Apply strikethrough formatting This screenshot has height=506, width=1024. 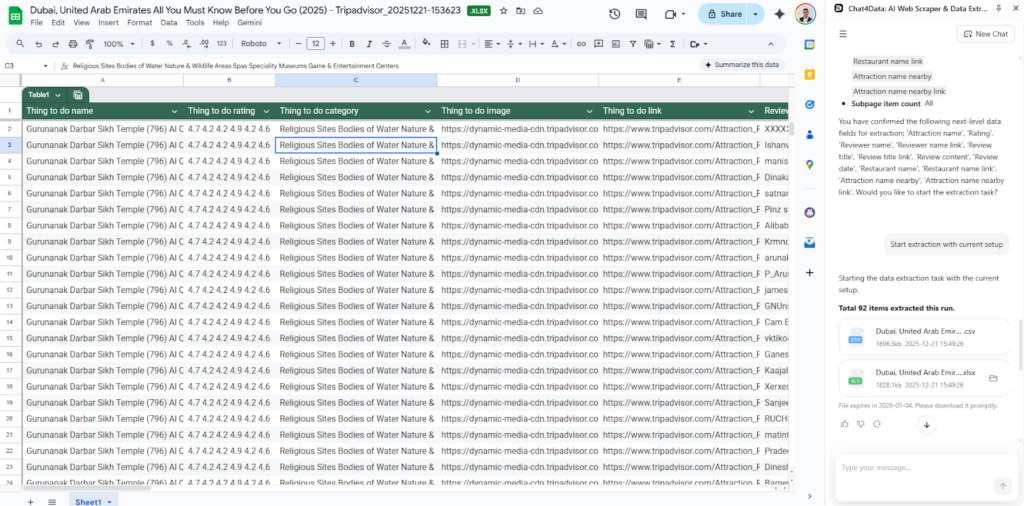tap(387, 44)
